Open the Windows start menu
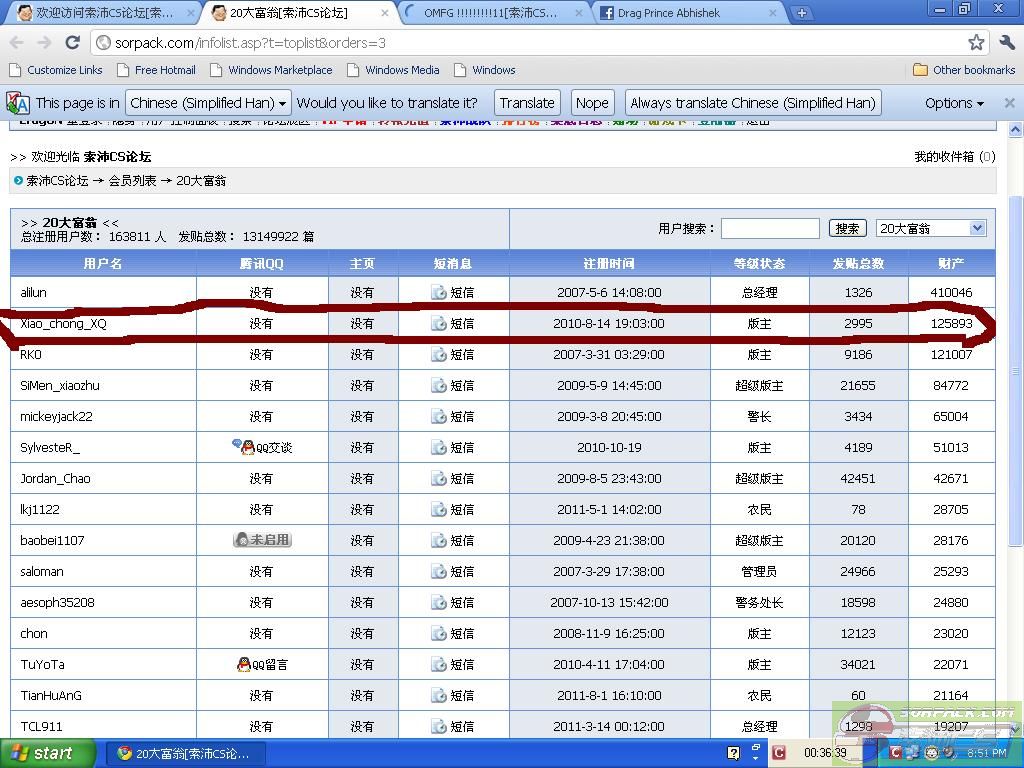The image size is (1024, 768). tap(47, 753)
